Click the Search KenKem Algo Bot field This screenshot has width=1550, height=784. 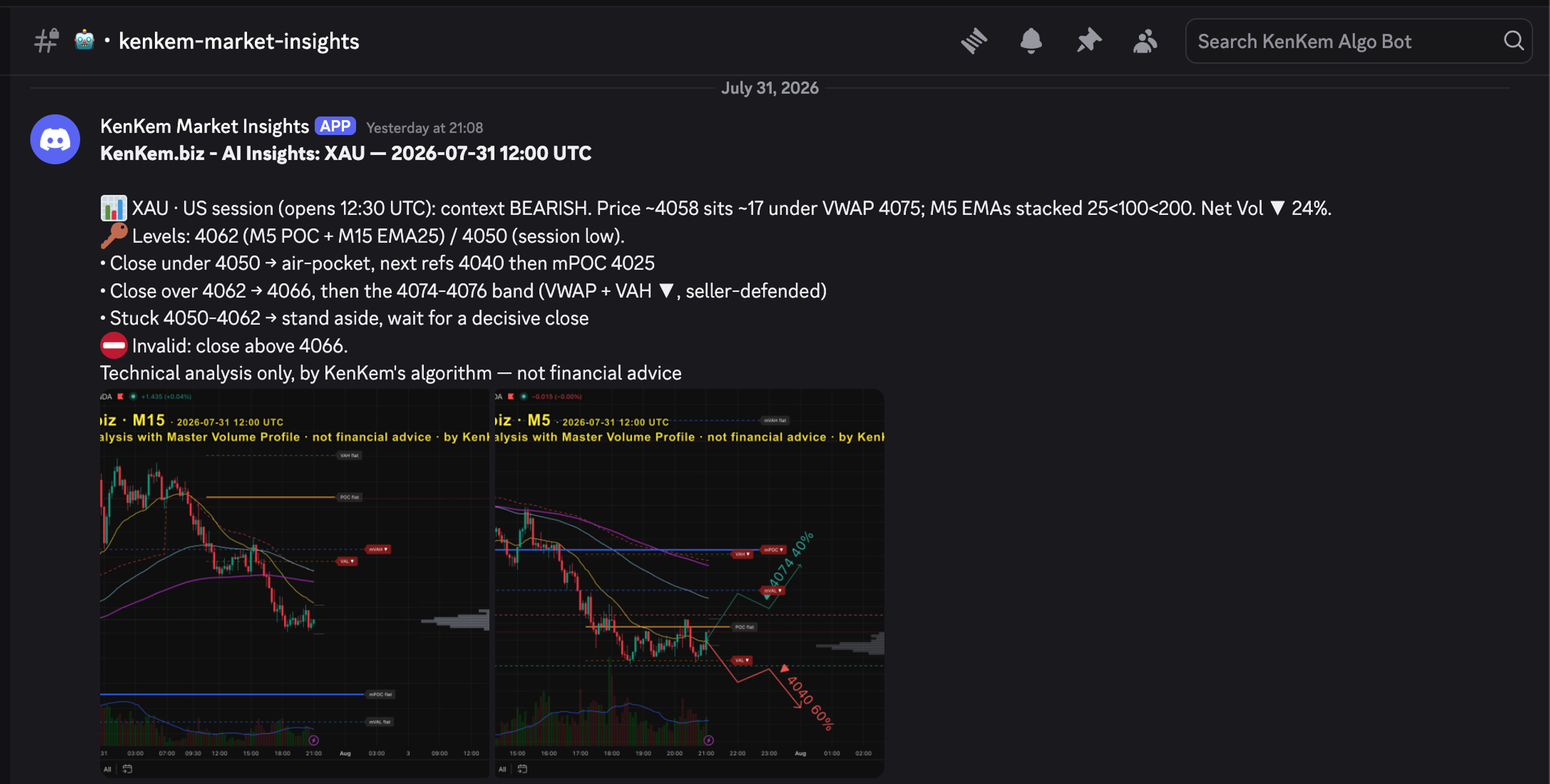point(1359,41)
